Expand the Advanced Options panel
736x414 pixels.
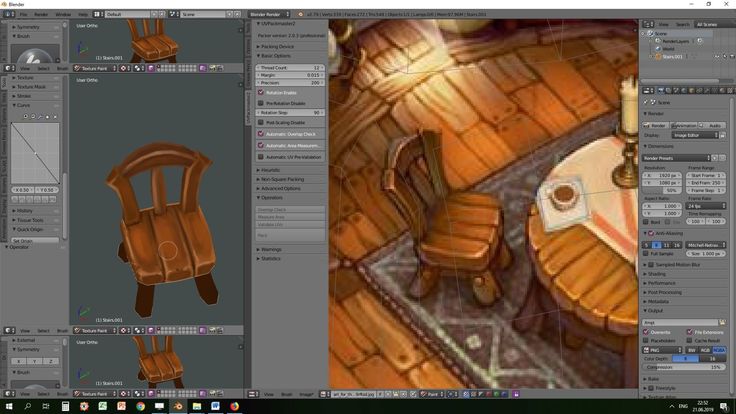point(279,188)
